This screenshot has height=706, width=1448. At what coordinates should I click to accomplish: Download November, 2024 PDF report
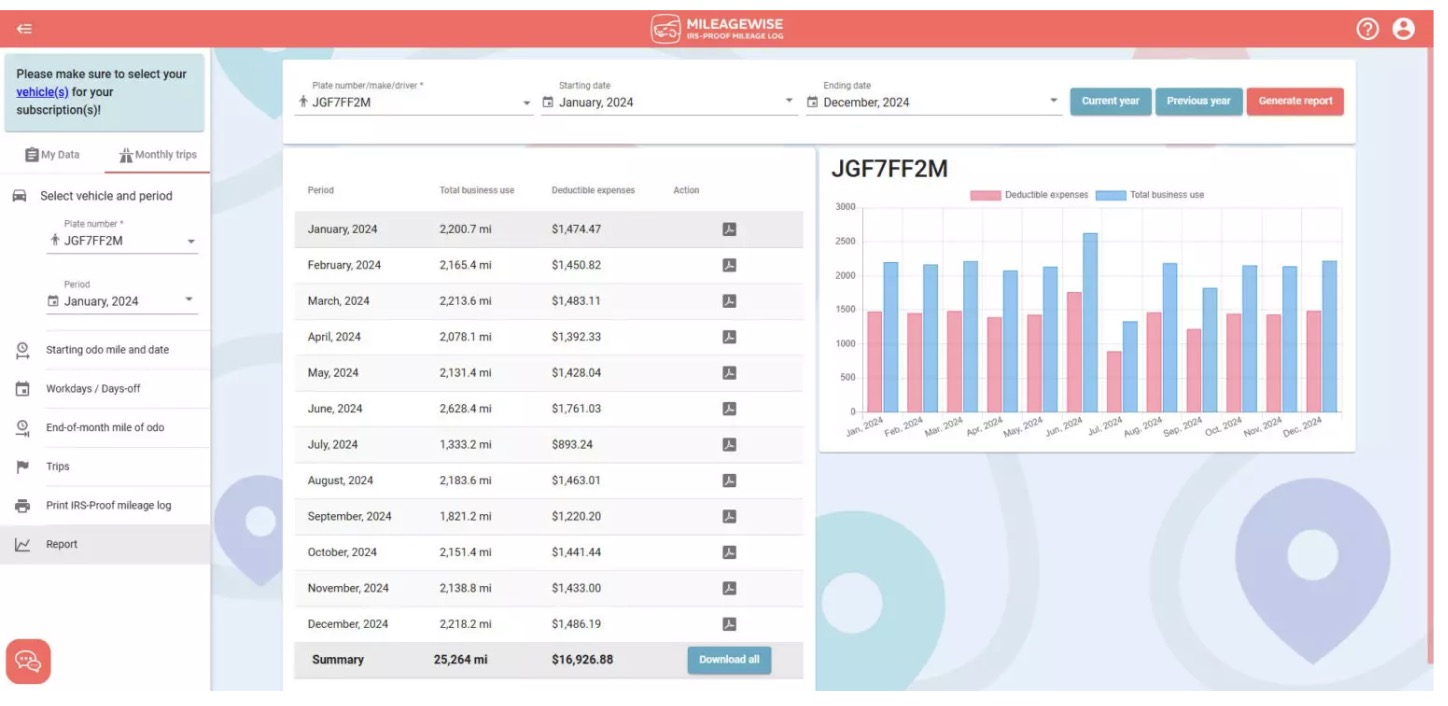(x=729, y=588)
